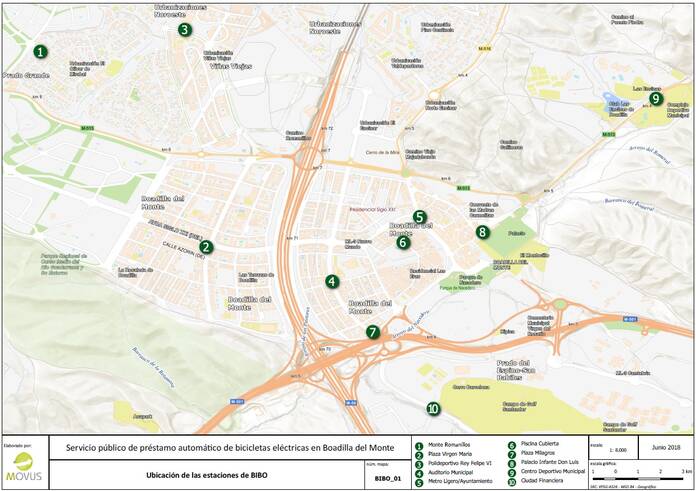This screenshot has height=491, width=696.
Task: Select station marker 6 on the map
Action: click(403, 242)
